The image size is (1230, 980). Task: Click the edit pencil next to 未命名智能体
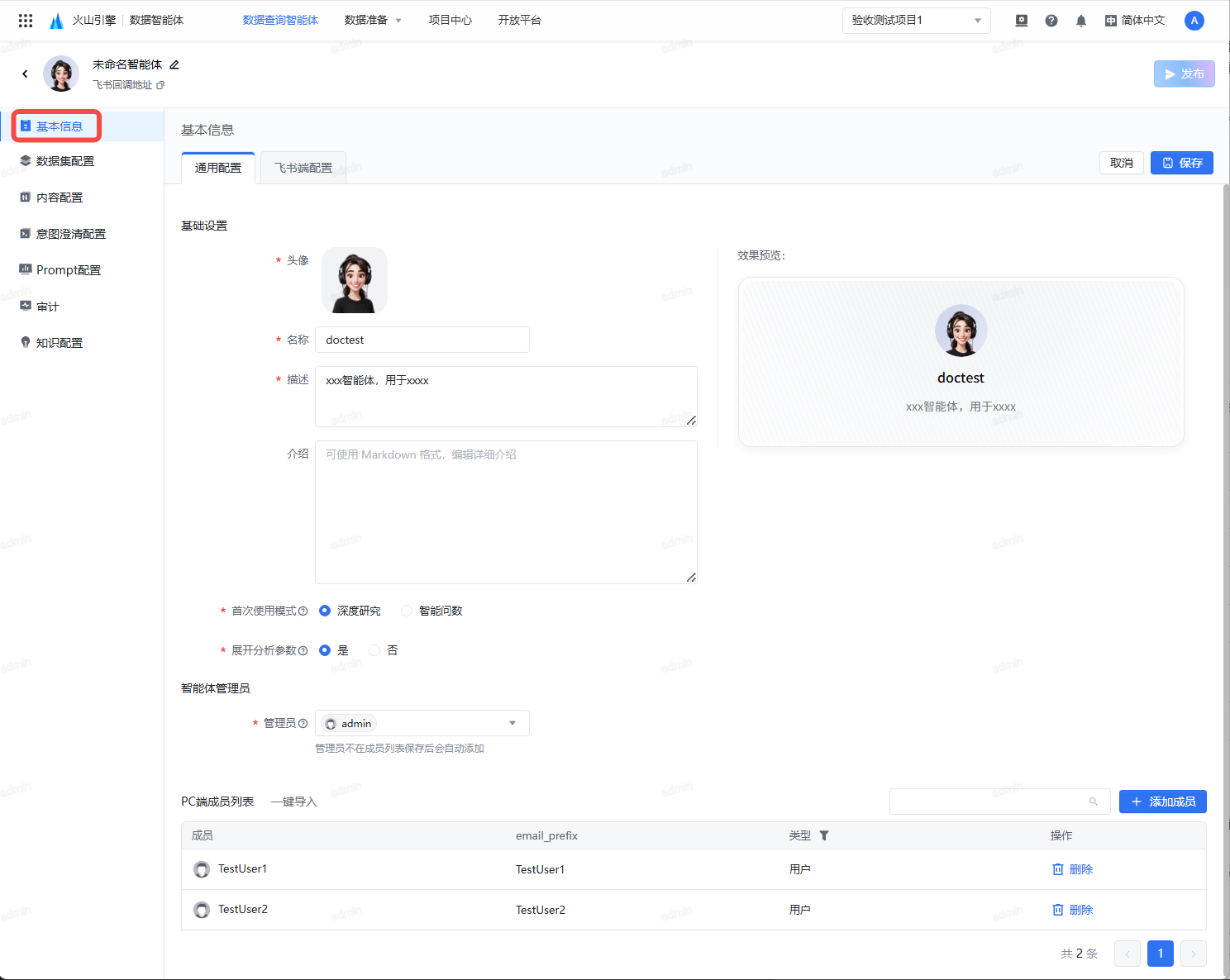click(174, 64)
